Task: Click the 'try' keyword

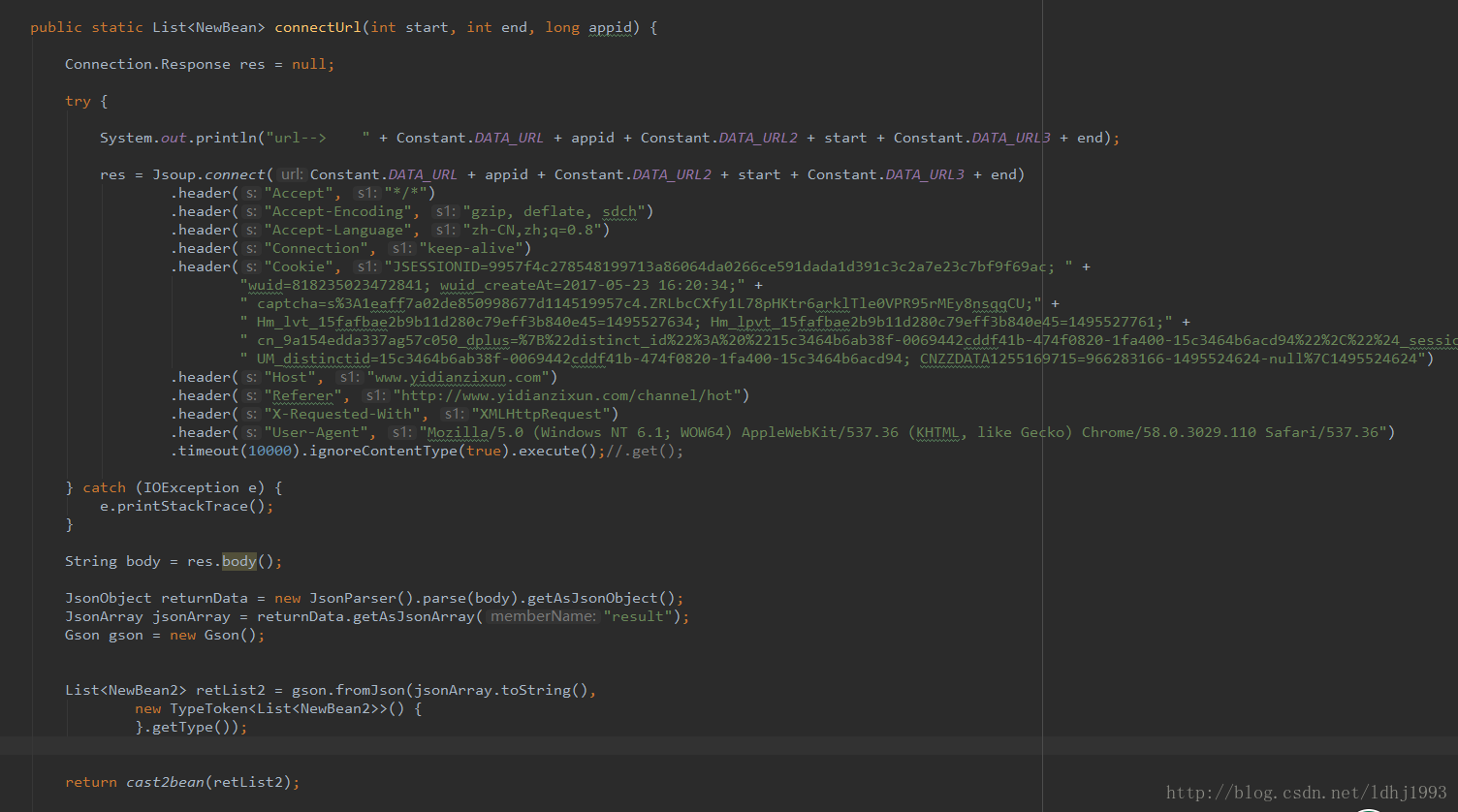Action: click(x=78, y=101)
